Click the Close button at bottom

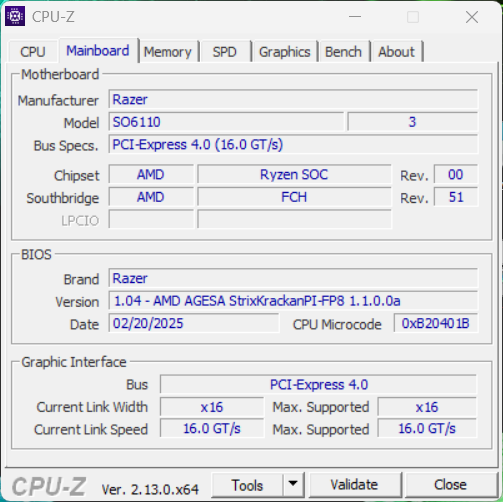pos(450,485)
